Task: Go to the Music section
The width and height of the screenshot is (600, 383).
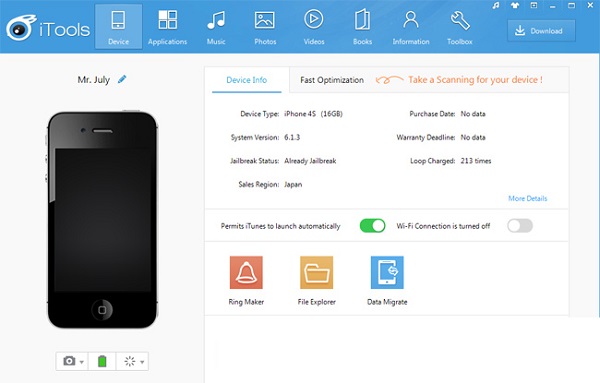Action: 216,27
